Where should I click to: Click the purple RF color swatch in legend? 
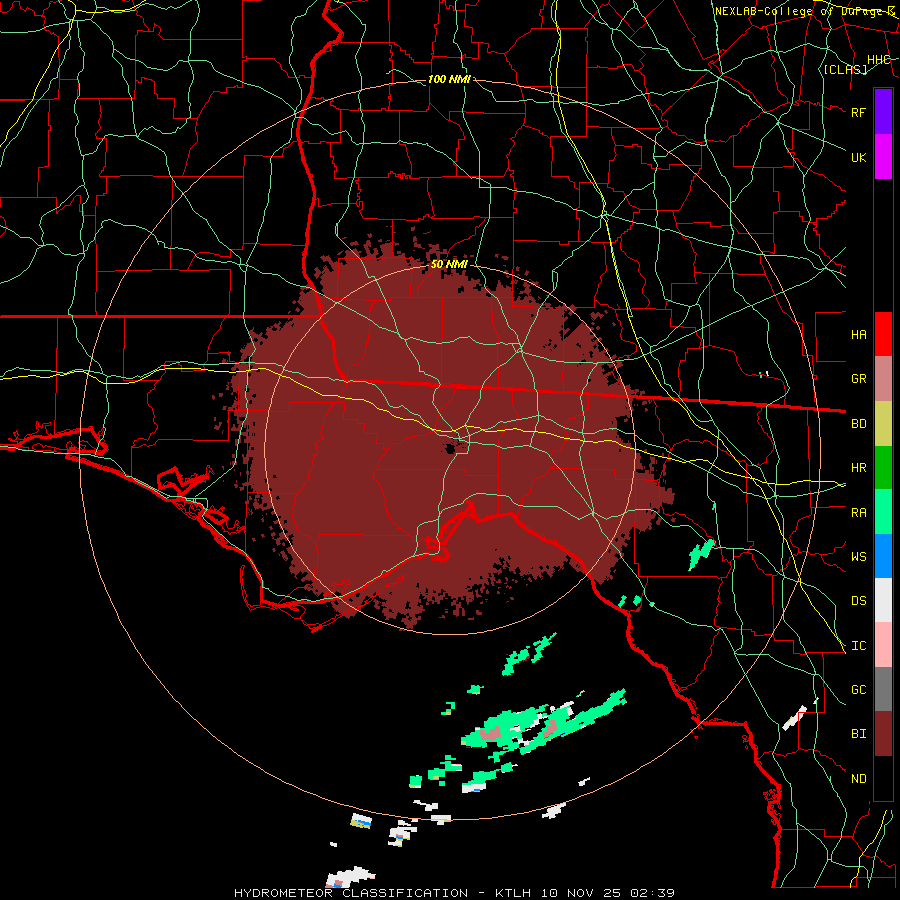coord(883,111)
